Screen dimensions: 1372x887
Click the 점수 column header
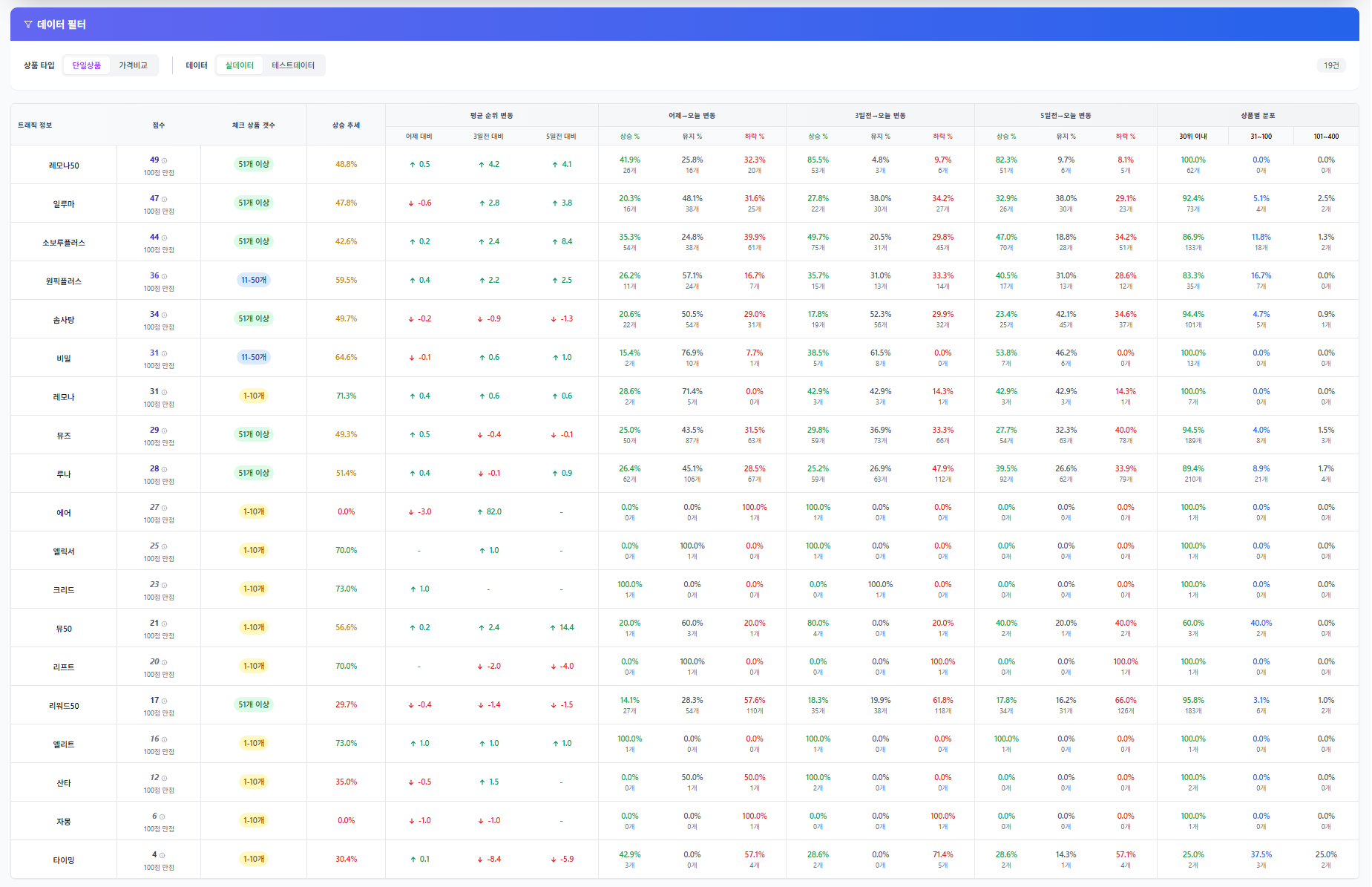pyautogui.click(x=159, y=125)
